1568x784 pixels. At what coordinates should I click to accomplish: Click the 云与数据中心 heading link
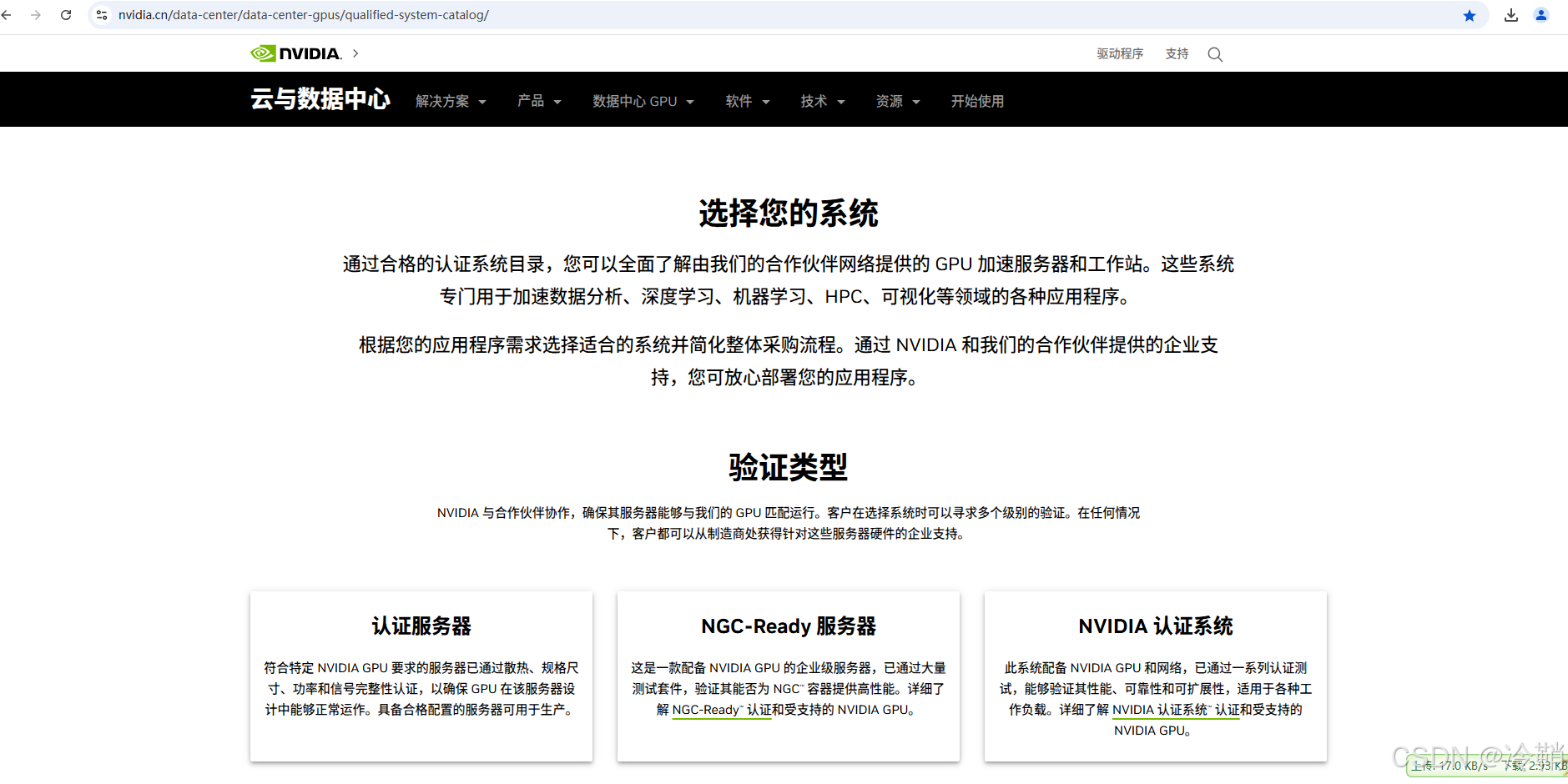(x=320, y=99)
